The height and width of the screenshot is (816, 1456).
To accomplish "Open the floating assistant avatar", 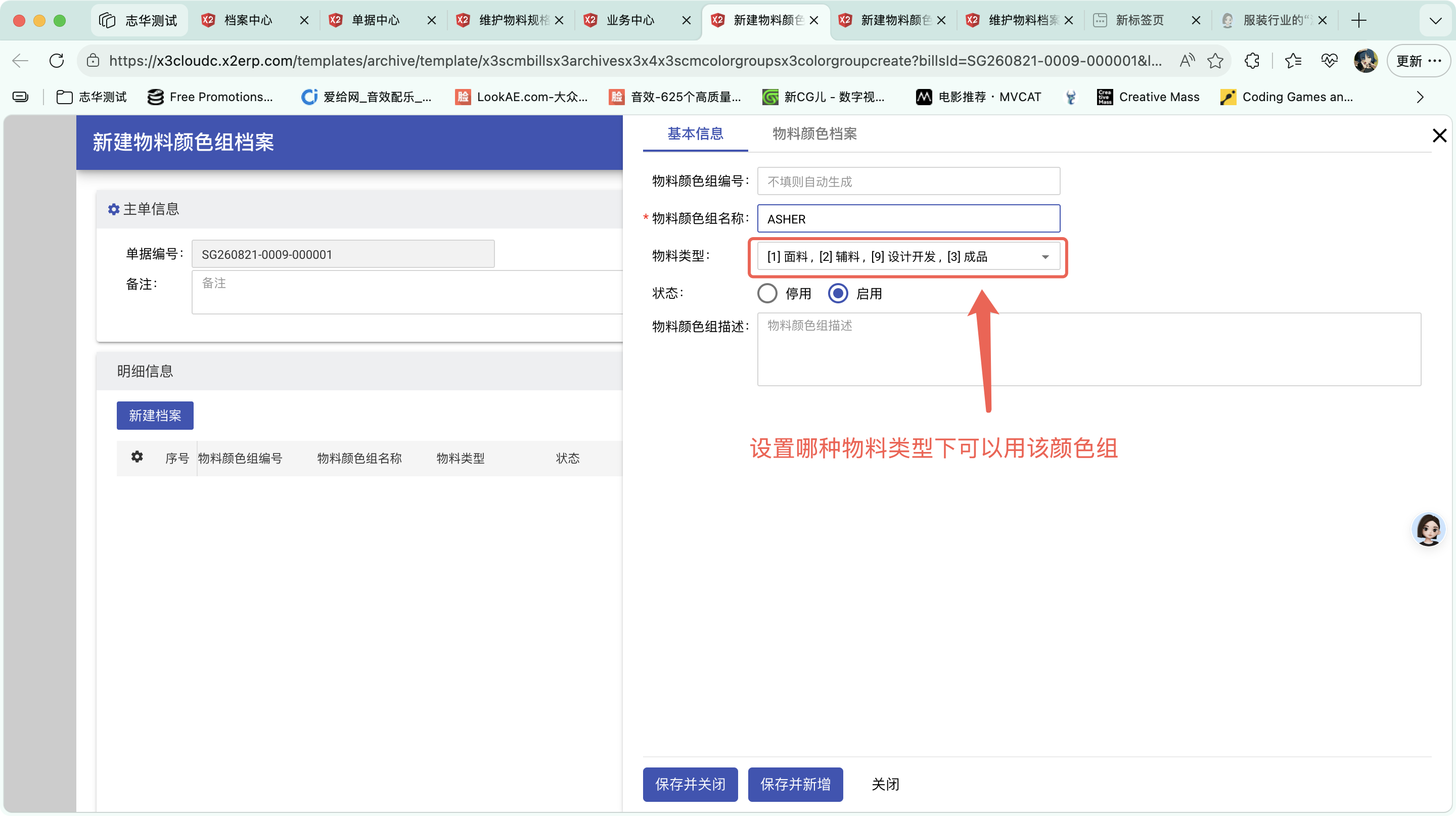I will click(1428, 529).
